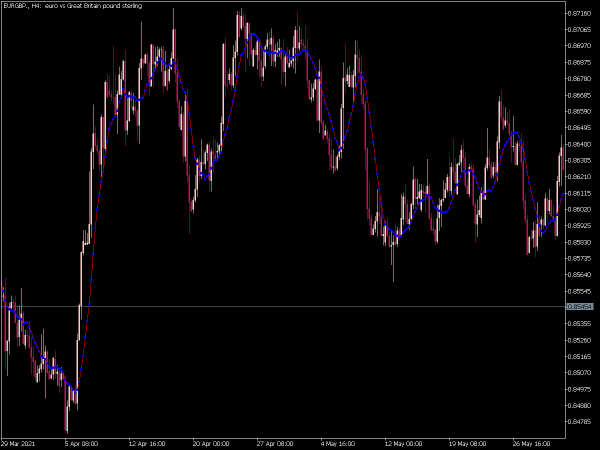This screenshot has width=600, height=450.
Task: Click the 0.85735 price axis label
Action: [x=579, y=258]
